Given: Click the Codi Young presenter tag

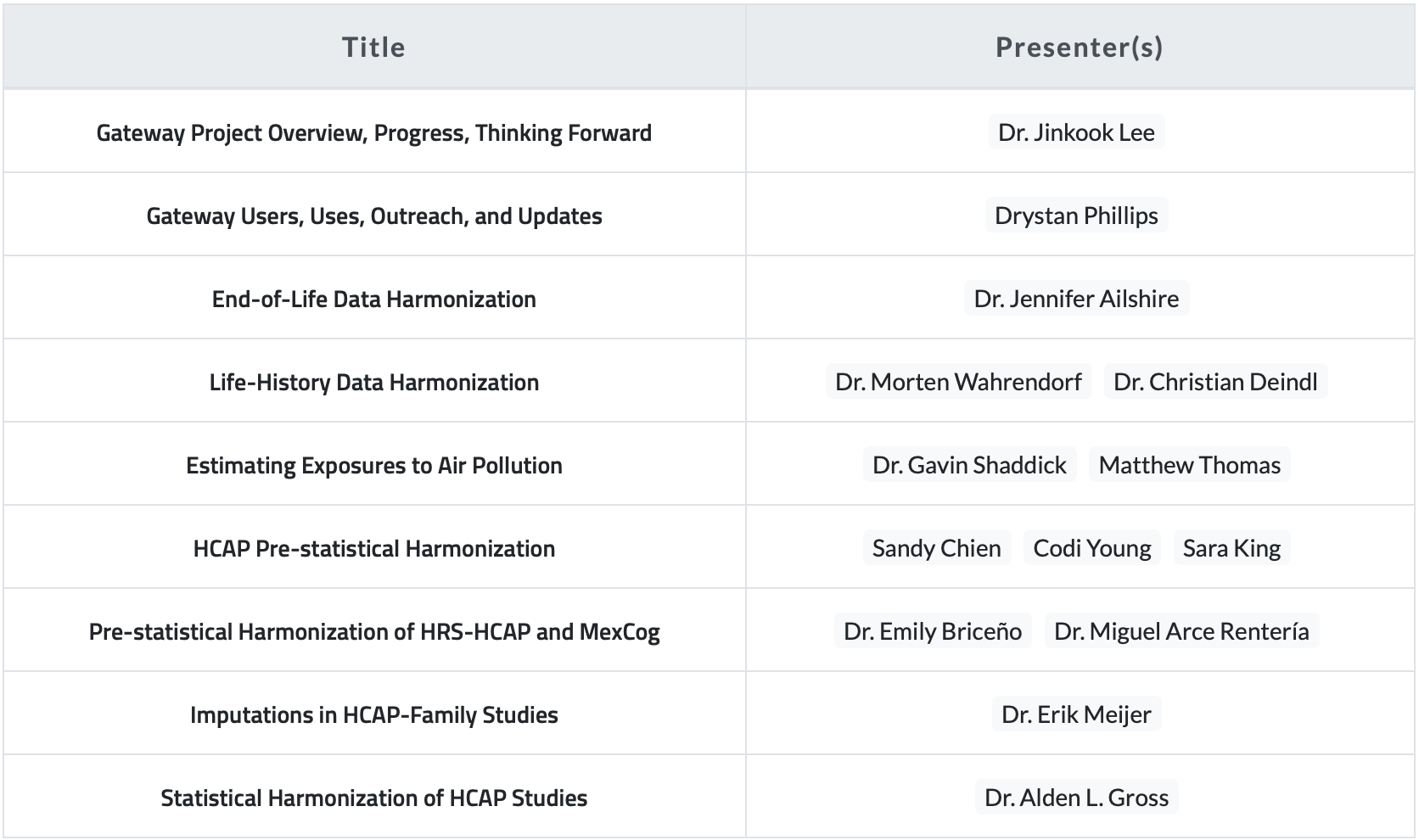Looking at the screenshot, I should (1092, 548).
